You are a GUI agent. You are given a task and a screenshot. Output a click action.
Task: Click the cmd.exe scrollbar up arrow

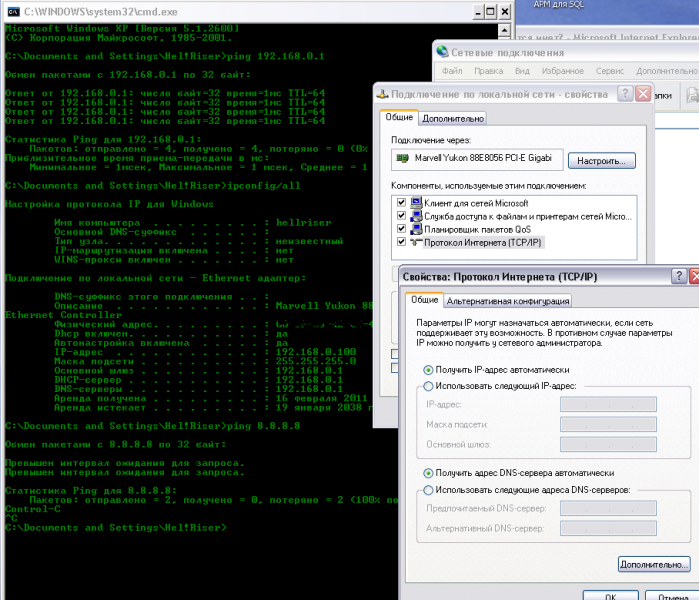pos(504,30)
